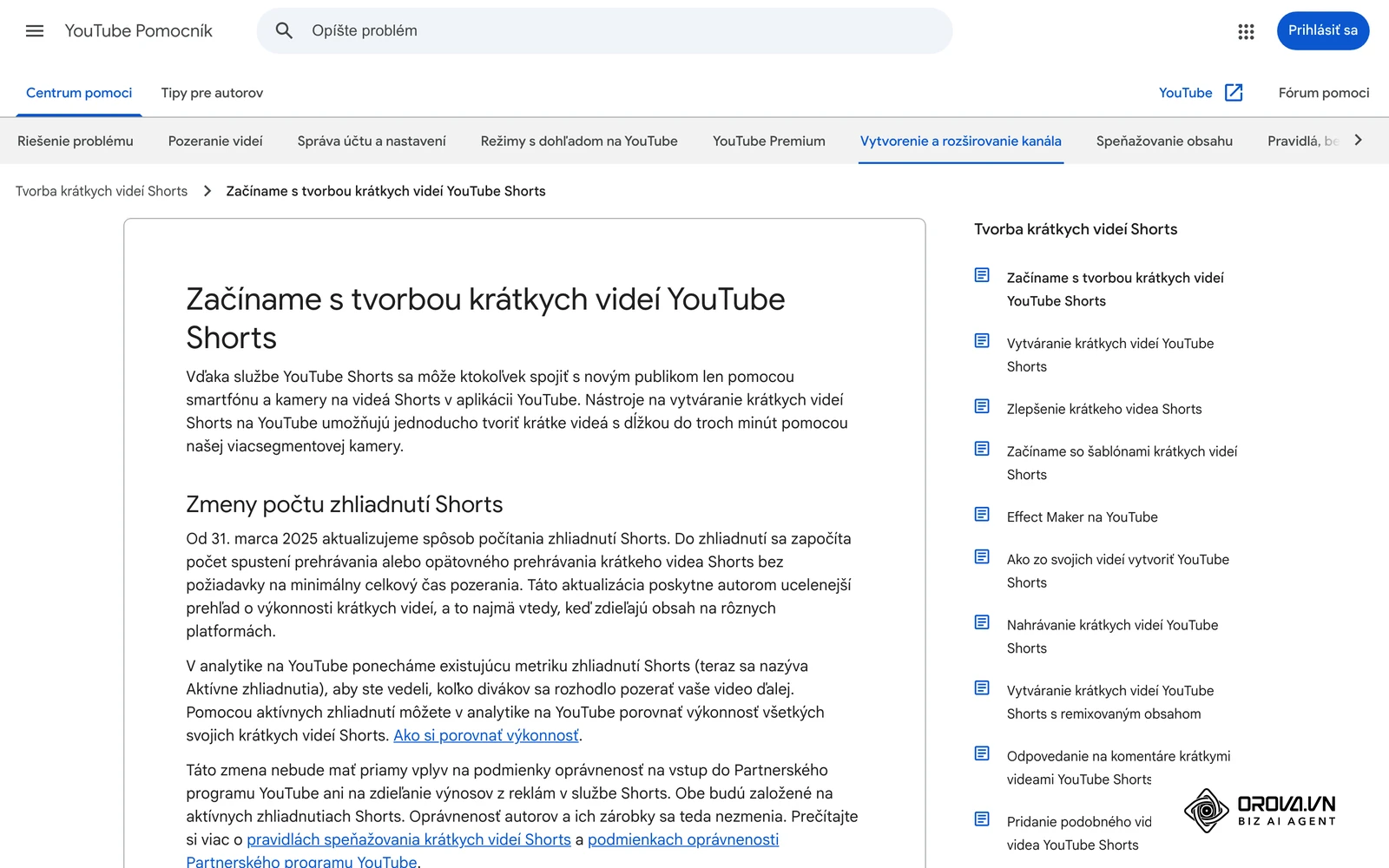This screenshot has width=1389, height=868.
Task: Click the search magnifier icon
Action: 284,30
